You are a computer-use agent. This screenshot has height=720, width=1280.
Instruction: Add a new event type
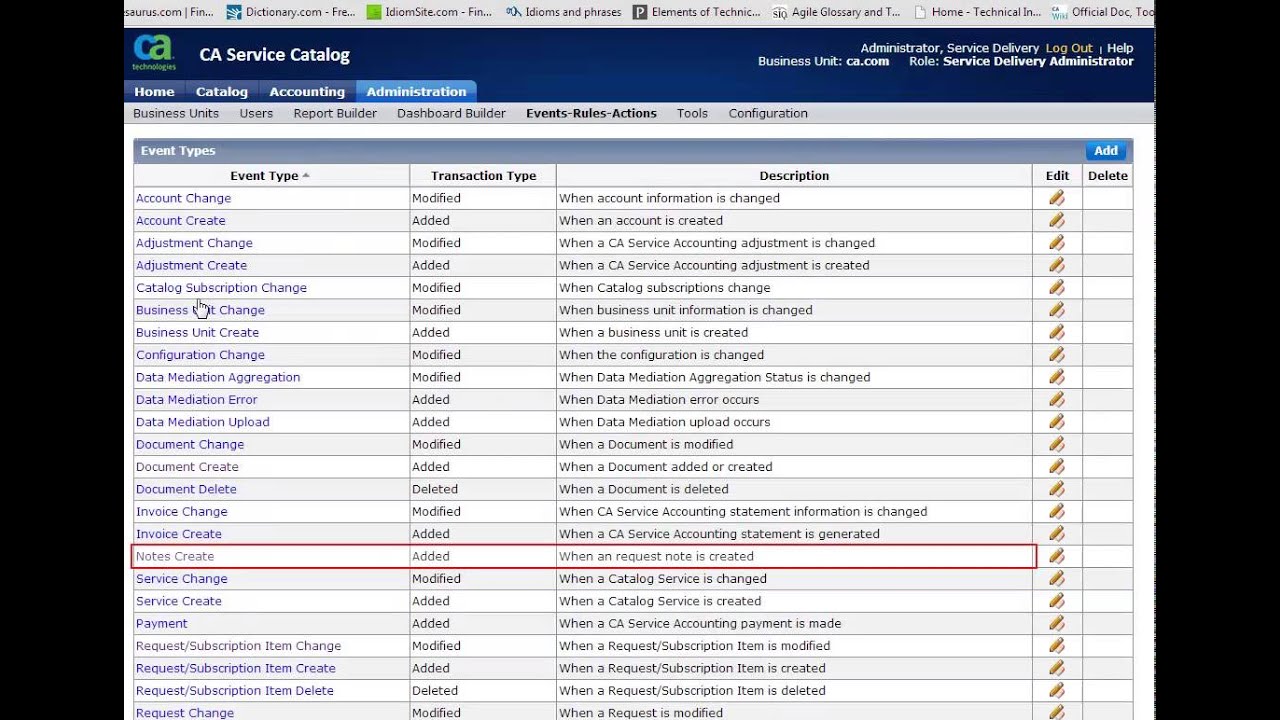(1106, 151)
